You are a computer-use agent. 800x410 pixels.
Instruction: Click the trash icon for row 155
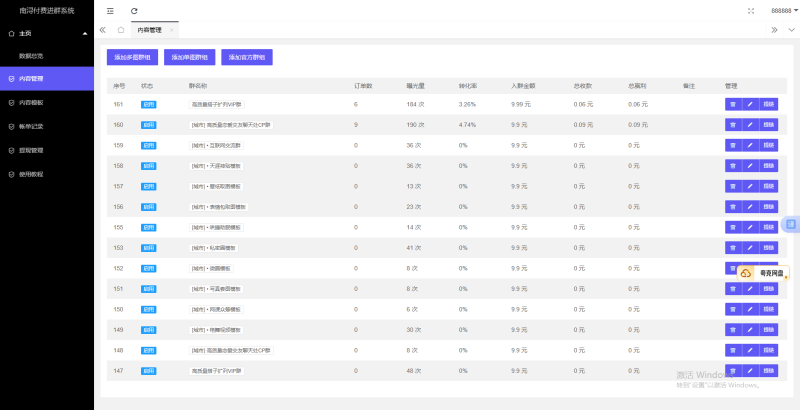tap(733, 227)
